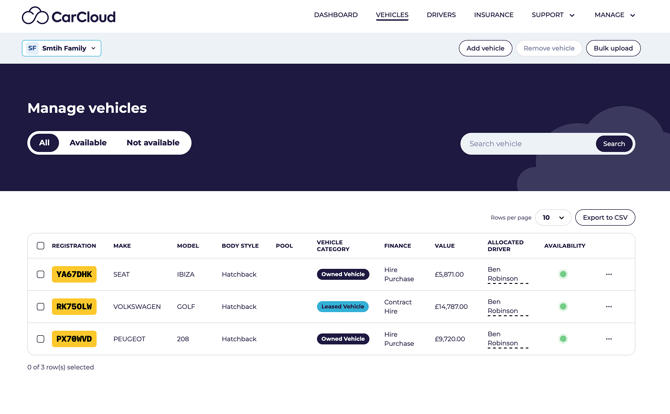Click the SEAT make cell
The width and height of the screenshot is (670, 414).
pyautogui.click(x=121, y=274)
